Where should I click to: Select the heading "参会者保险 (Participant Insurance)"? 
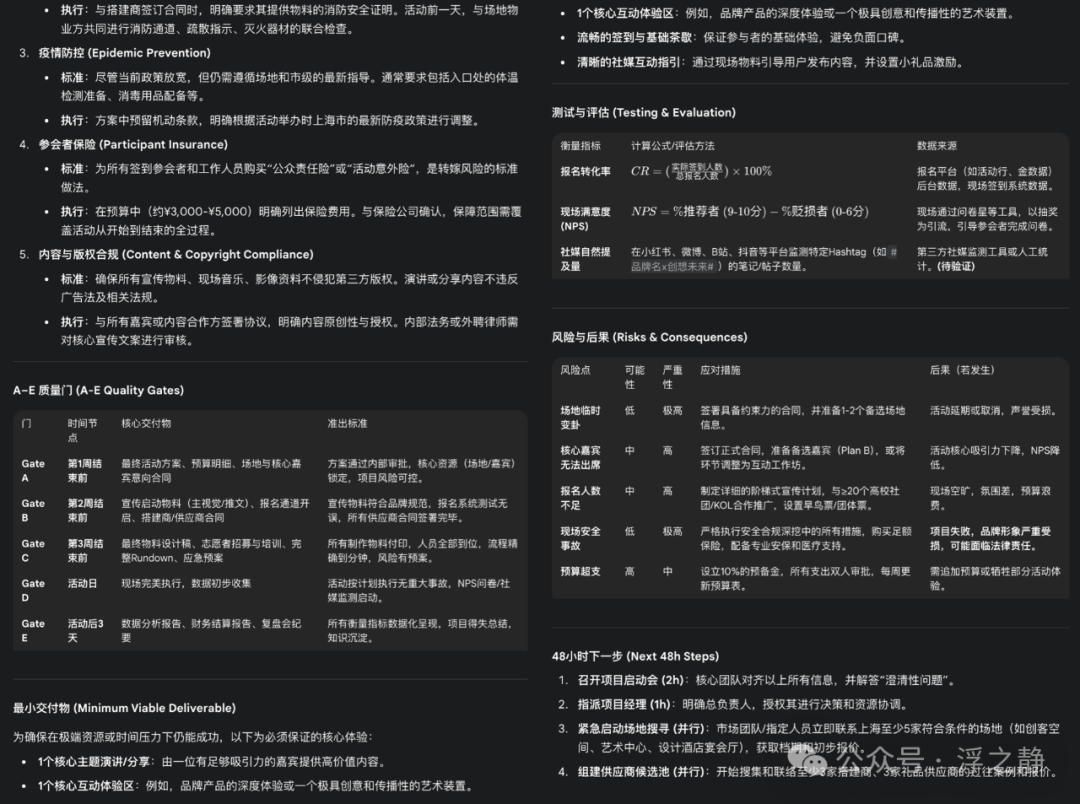pos(133,145)
